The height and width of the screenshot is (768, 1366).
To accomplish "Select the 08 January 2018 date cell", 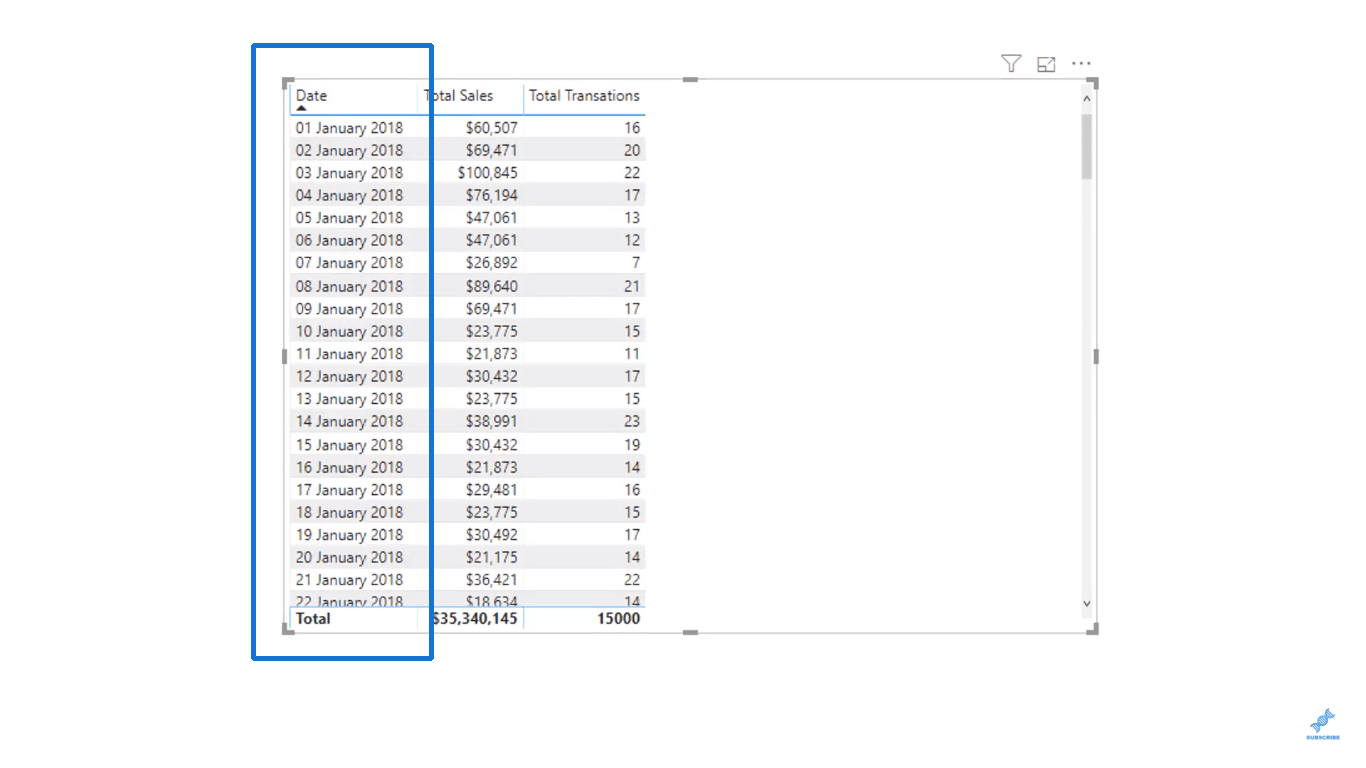I will [x=349, y=286].
